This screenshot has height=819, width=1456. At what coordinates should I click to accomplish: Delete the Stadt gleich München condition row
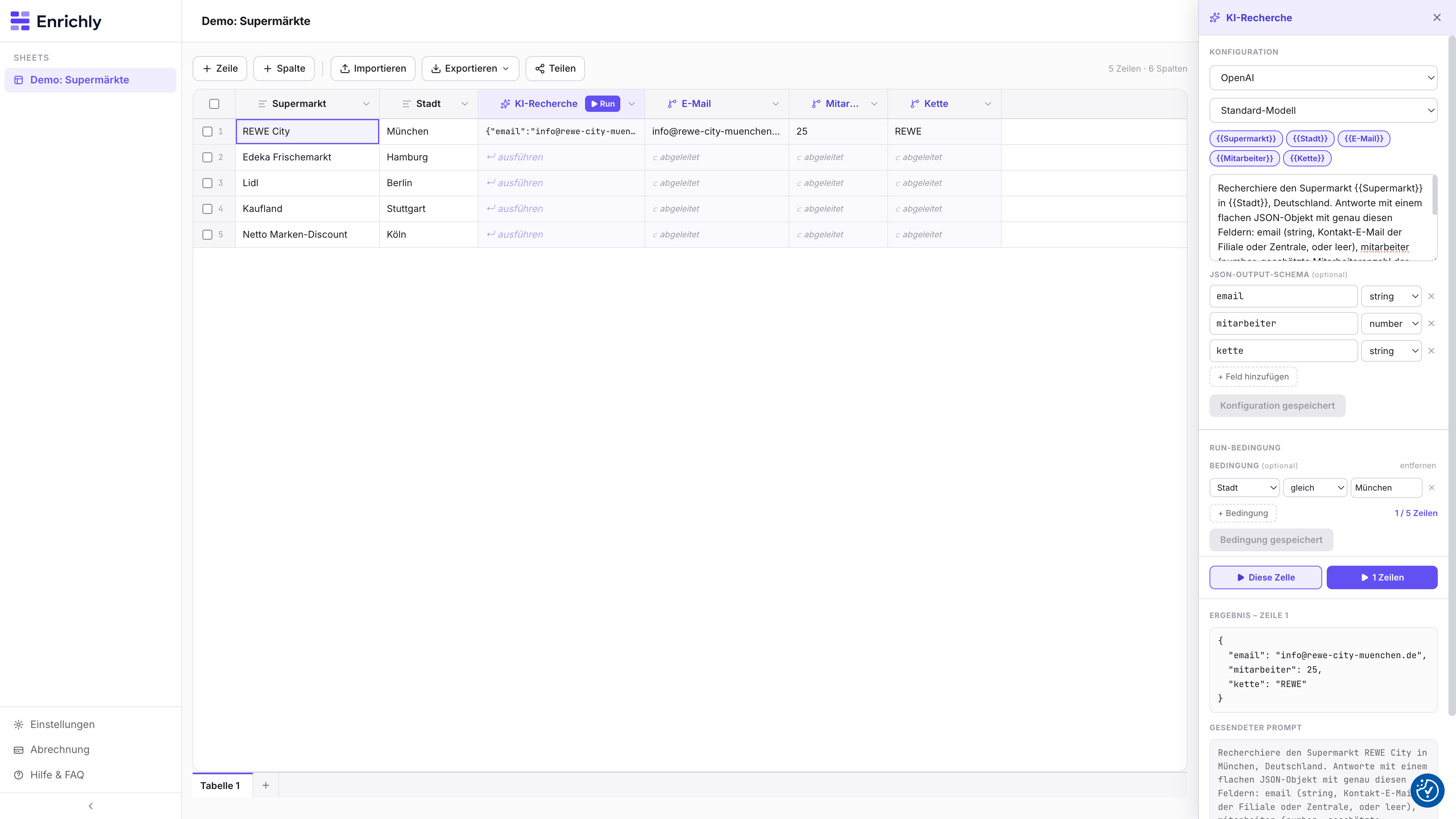point(1431,488)
